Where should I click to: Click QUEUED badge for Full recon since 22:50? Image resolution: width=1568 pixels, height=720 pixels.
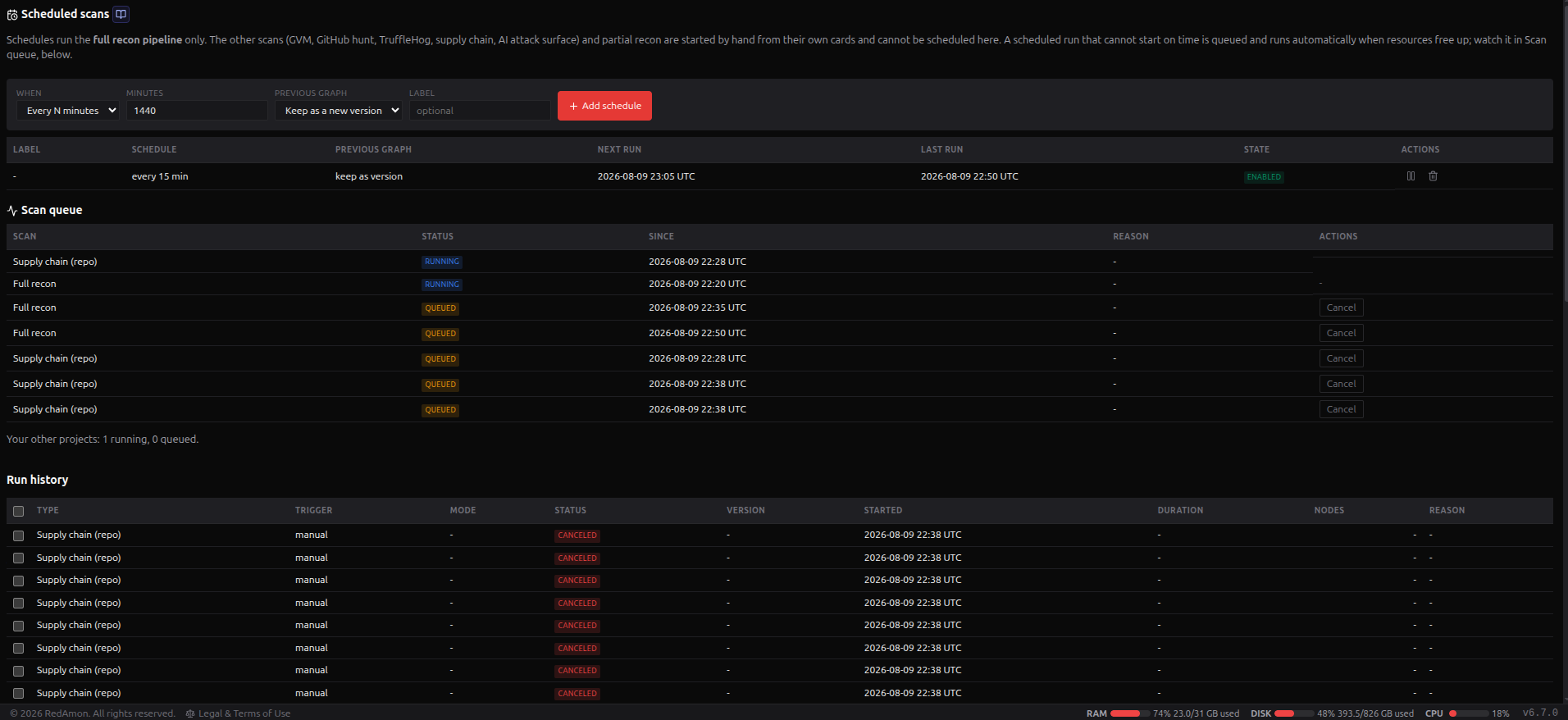pyautogui.click(x=440, y=334)
